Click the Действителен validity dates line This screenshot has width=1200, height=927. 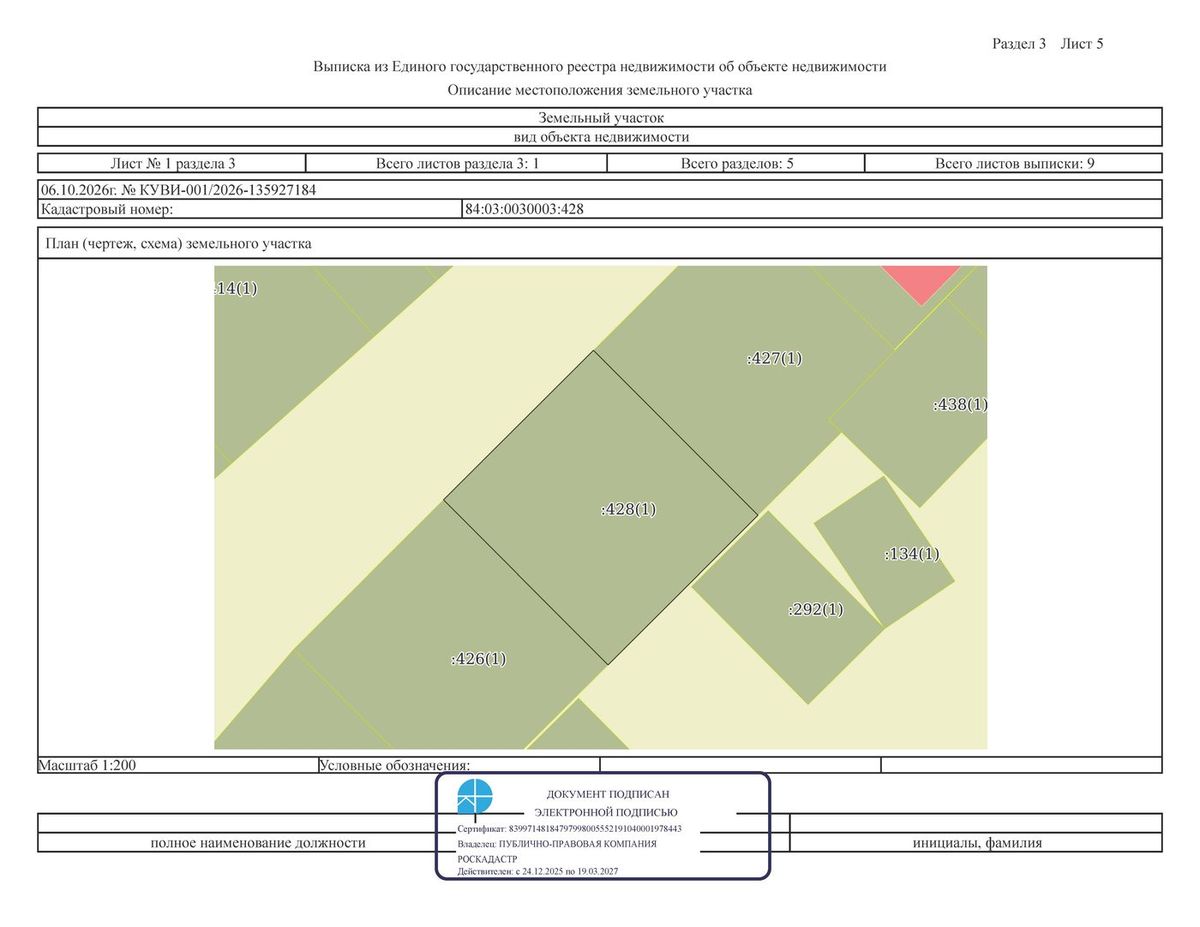[x=537, y=872]
